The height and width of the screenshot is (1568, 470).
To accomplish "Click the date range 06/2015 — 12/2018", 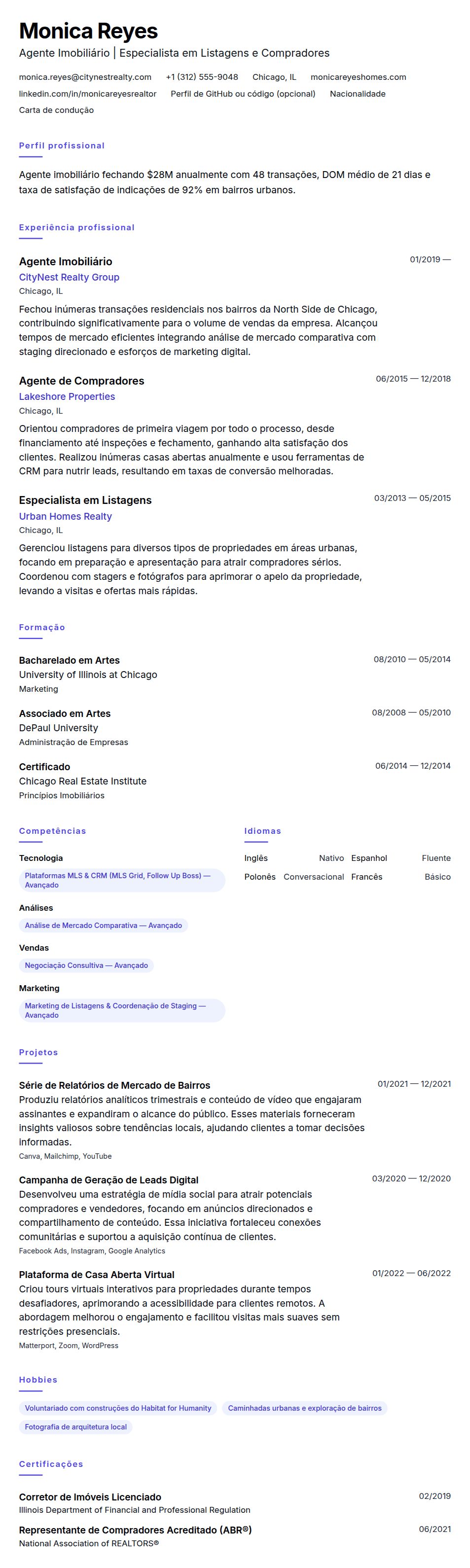I will 413,379.
